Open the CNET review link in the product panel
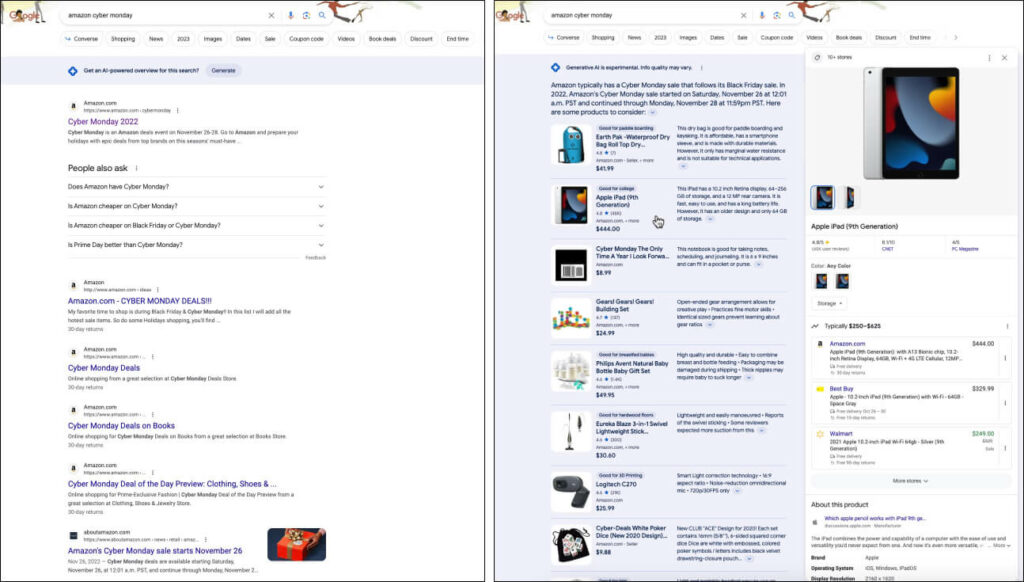1024x582 pixels. pos(888,249)
